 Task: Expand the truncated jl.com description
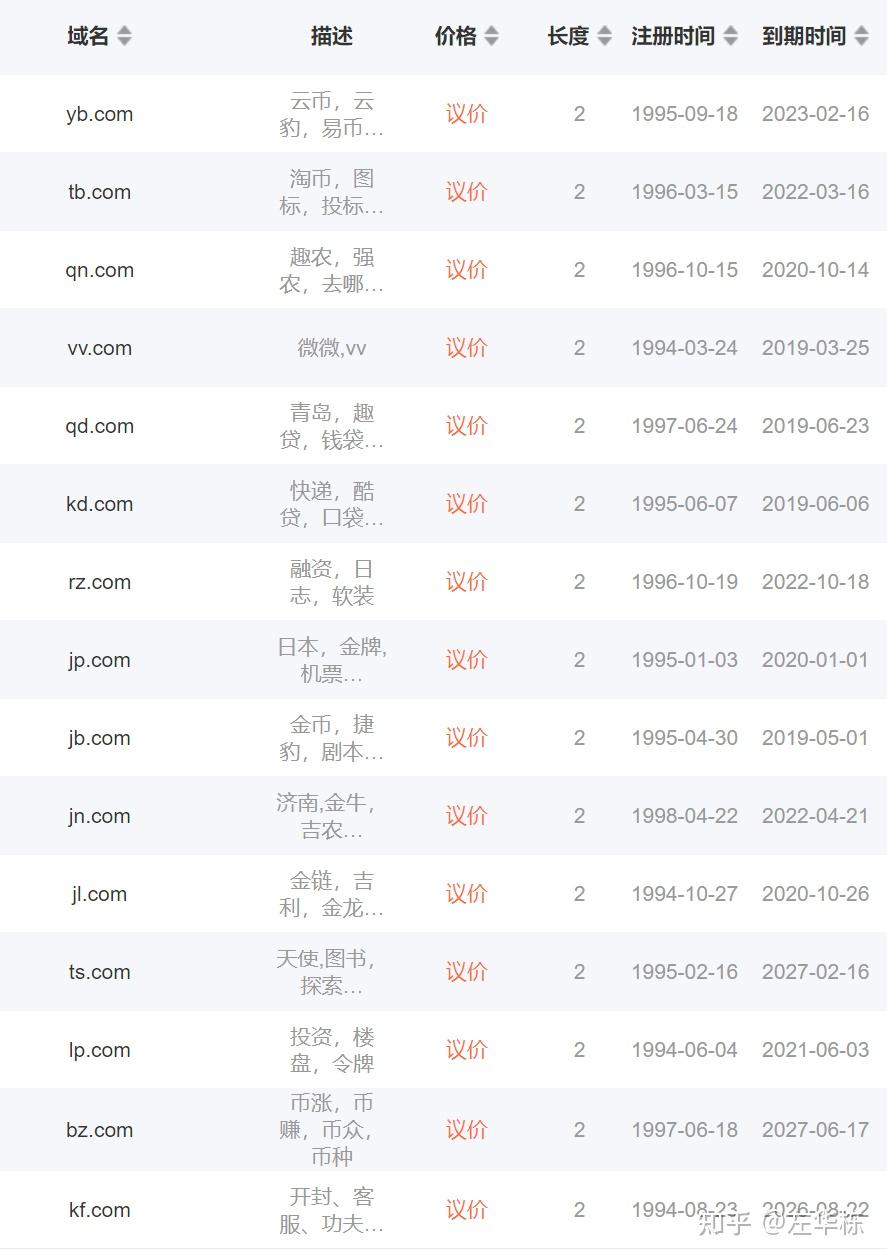point(332,908)
